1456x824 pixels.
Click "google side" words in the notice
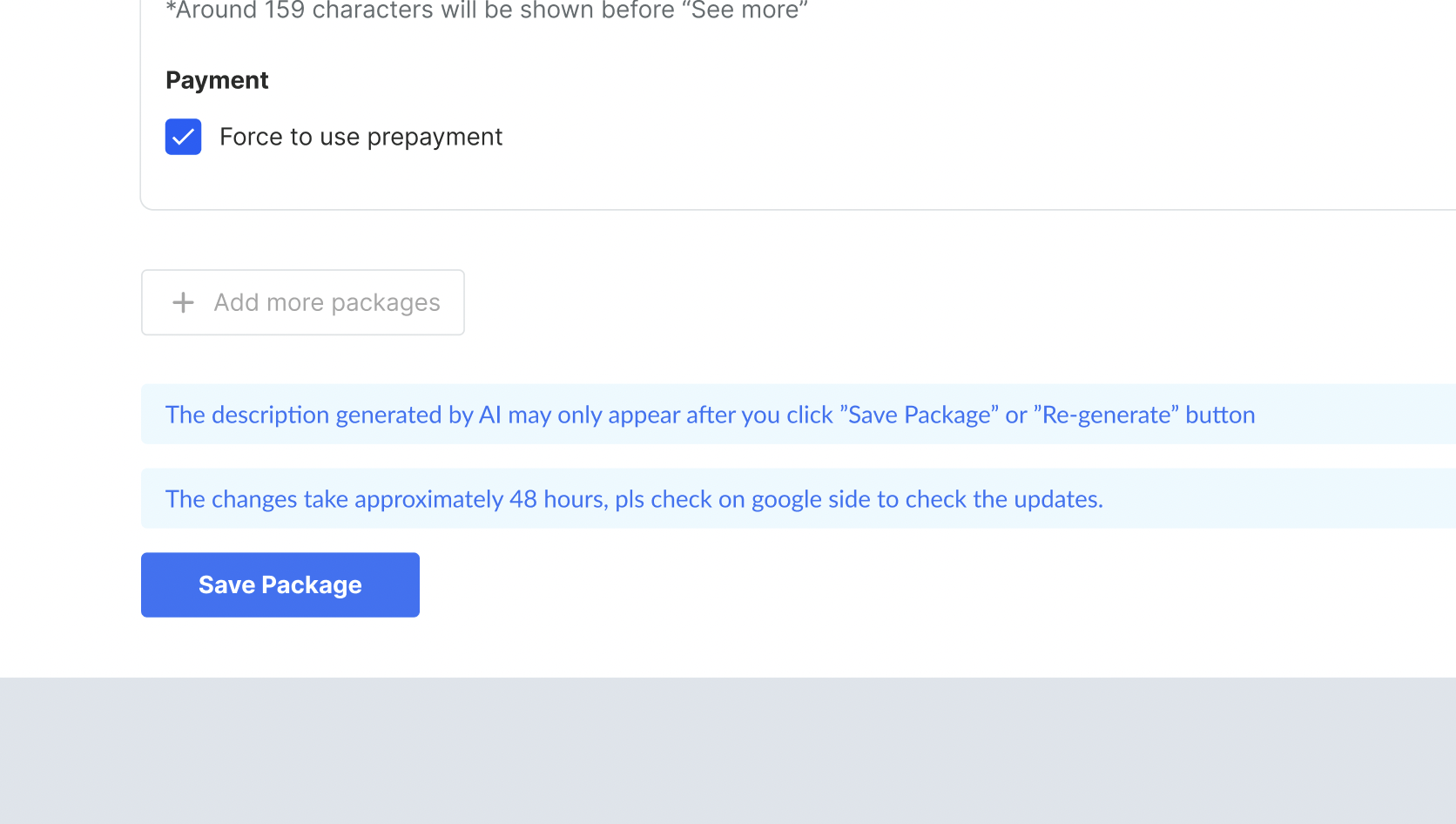click(811, 499)
